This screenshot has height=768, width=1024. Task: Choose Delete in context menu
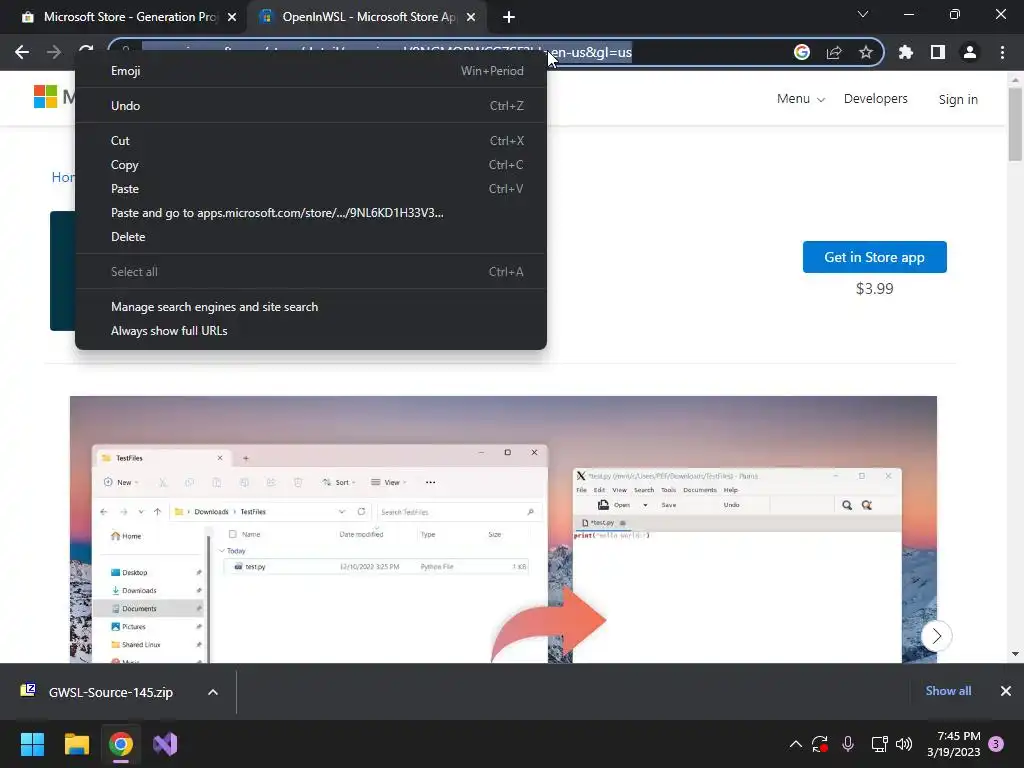pyautogui.click(x=311, y=237)
